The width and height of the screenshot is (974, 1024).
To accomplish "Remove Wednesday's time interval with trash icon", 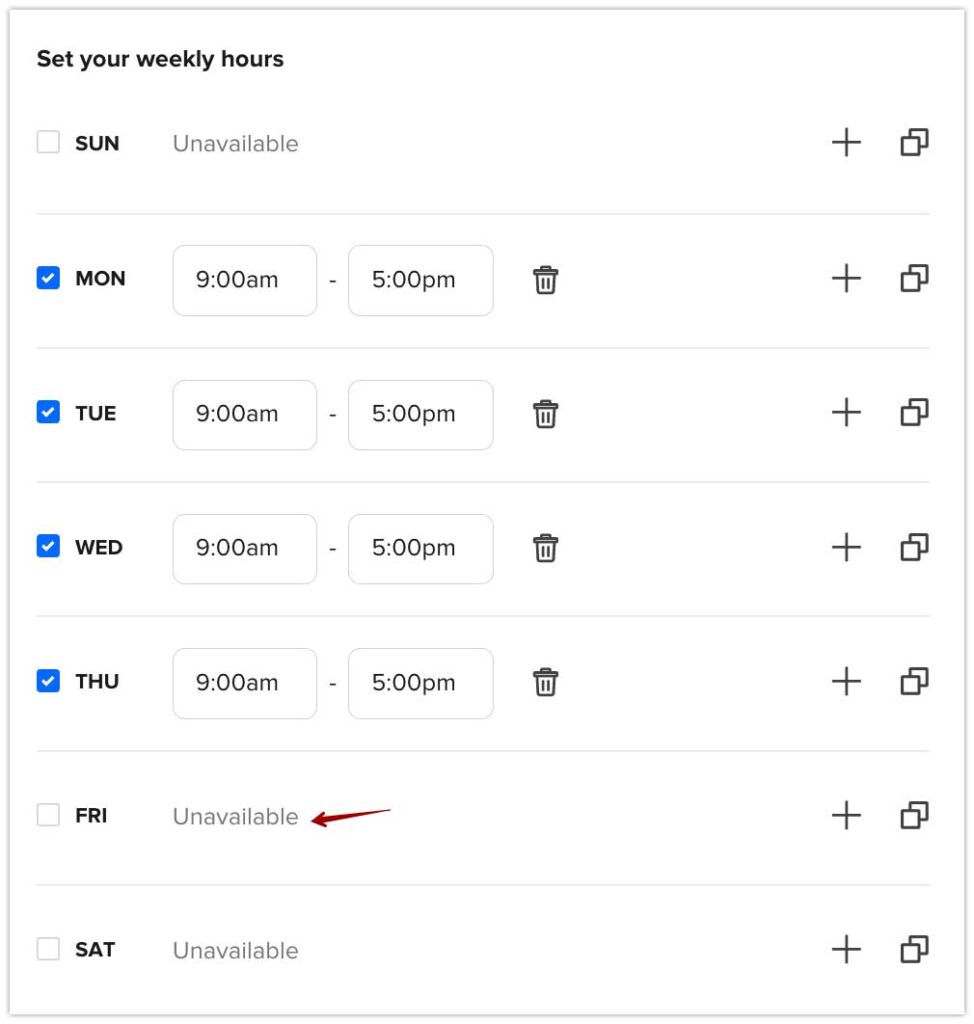I will point(545,548).
